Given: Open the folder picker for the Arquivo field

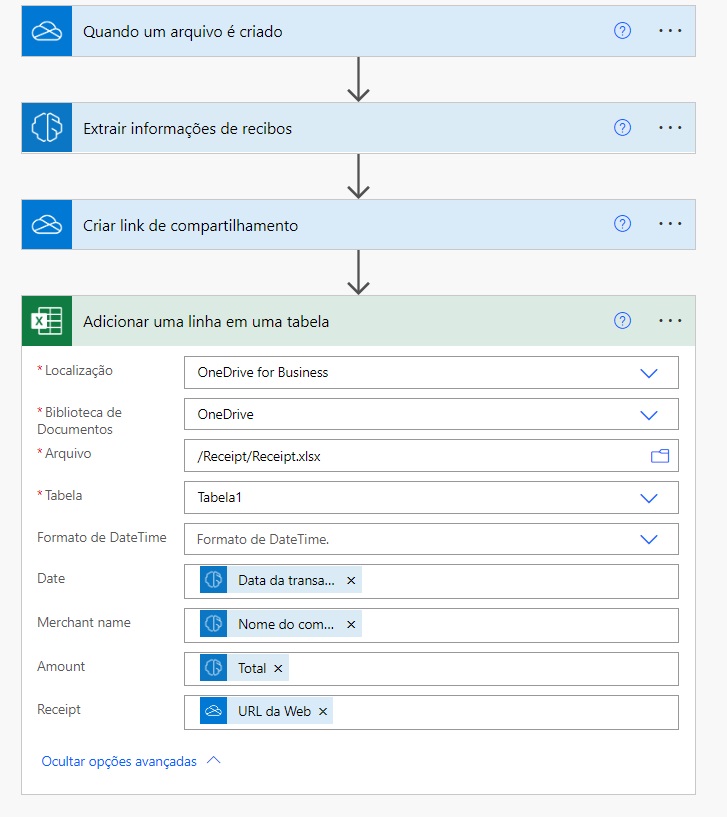Looking at the screenshot, I should 660,456.
